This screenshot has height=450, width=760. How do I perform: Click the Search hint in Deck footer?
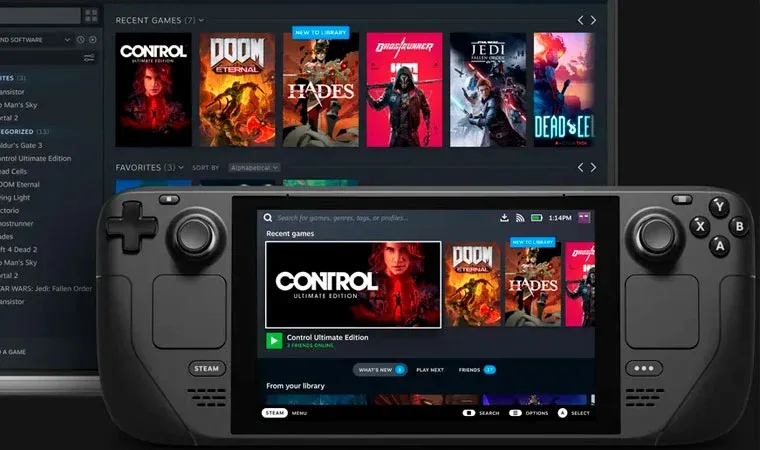click(x=481, y=413)
